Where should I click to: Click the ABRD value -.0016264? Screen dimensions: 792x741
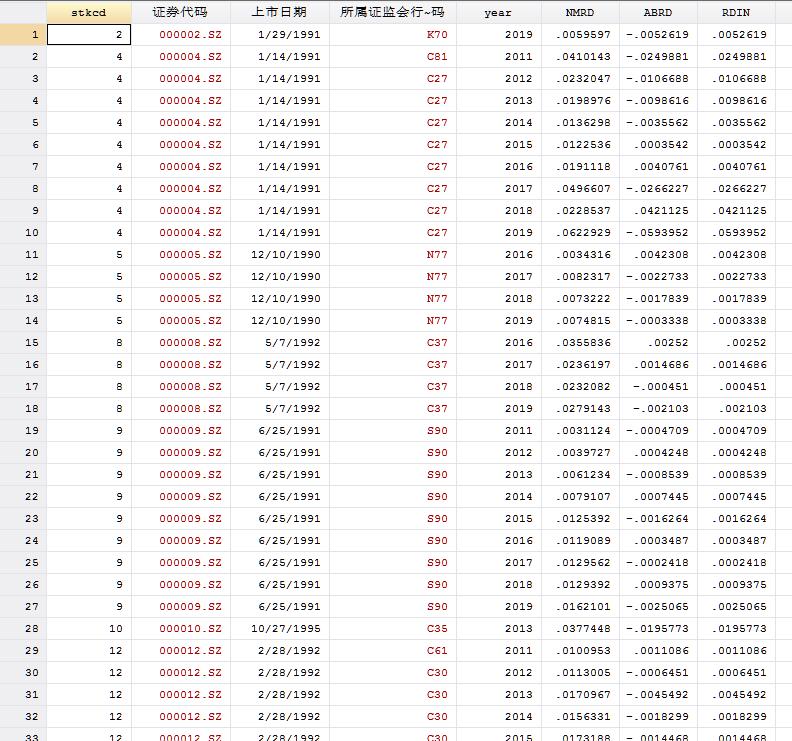[657, 519]
